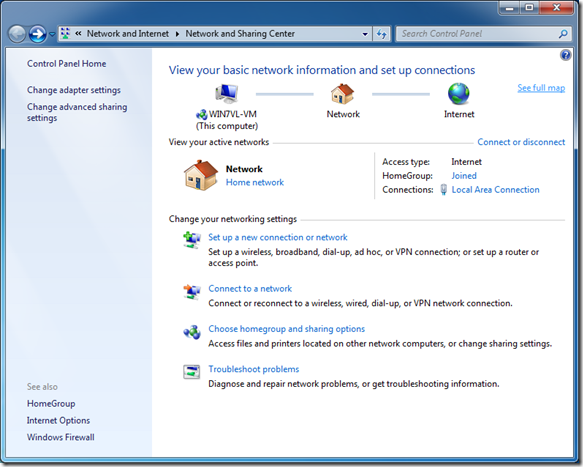The image size is (583, 467).
Task: Open Change adapter settings
Action: pyautogui.click(x=74, y=90)
